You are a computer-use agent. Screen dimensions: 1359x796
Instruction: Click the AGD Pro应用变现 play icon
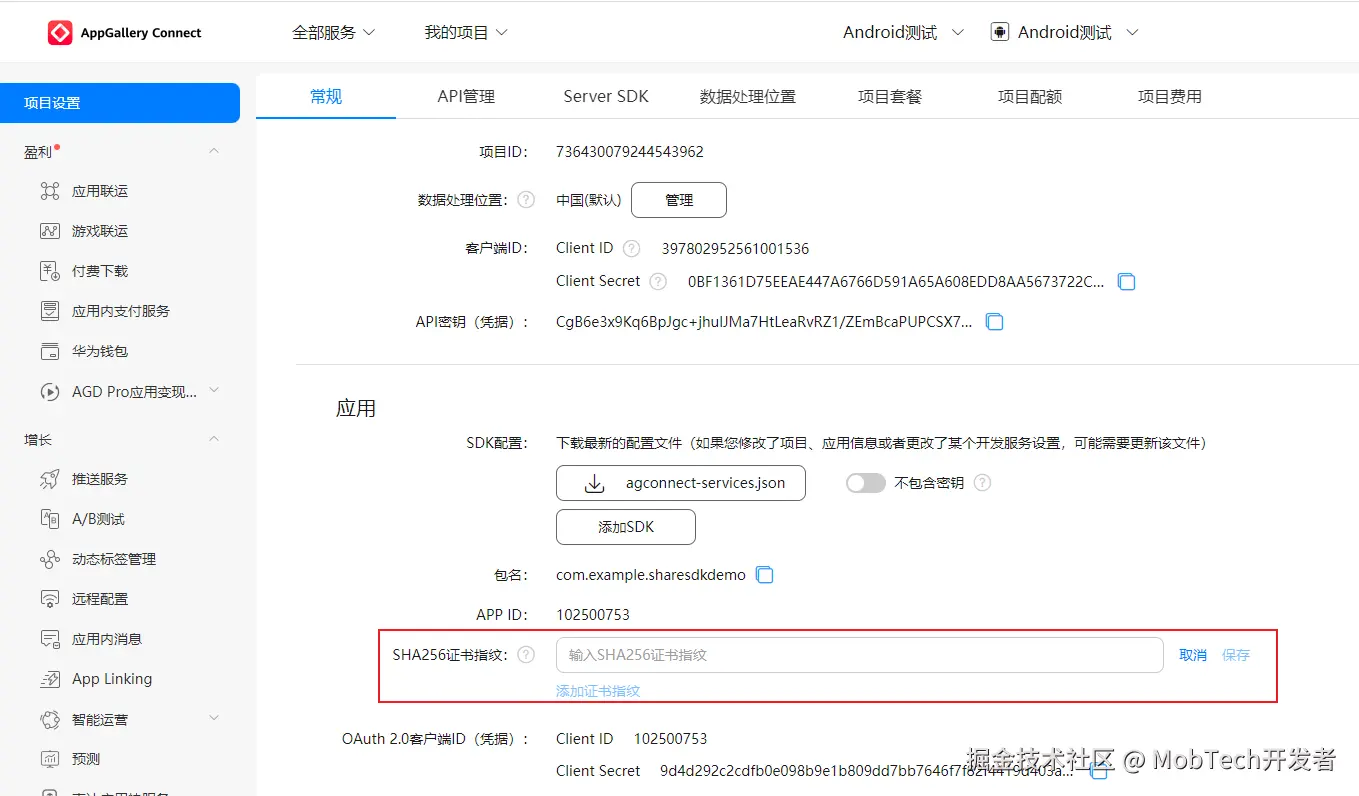tap(50, 392)
